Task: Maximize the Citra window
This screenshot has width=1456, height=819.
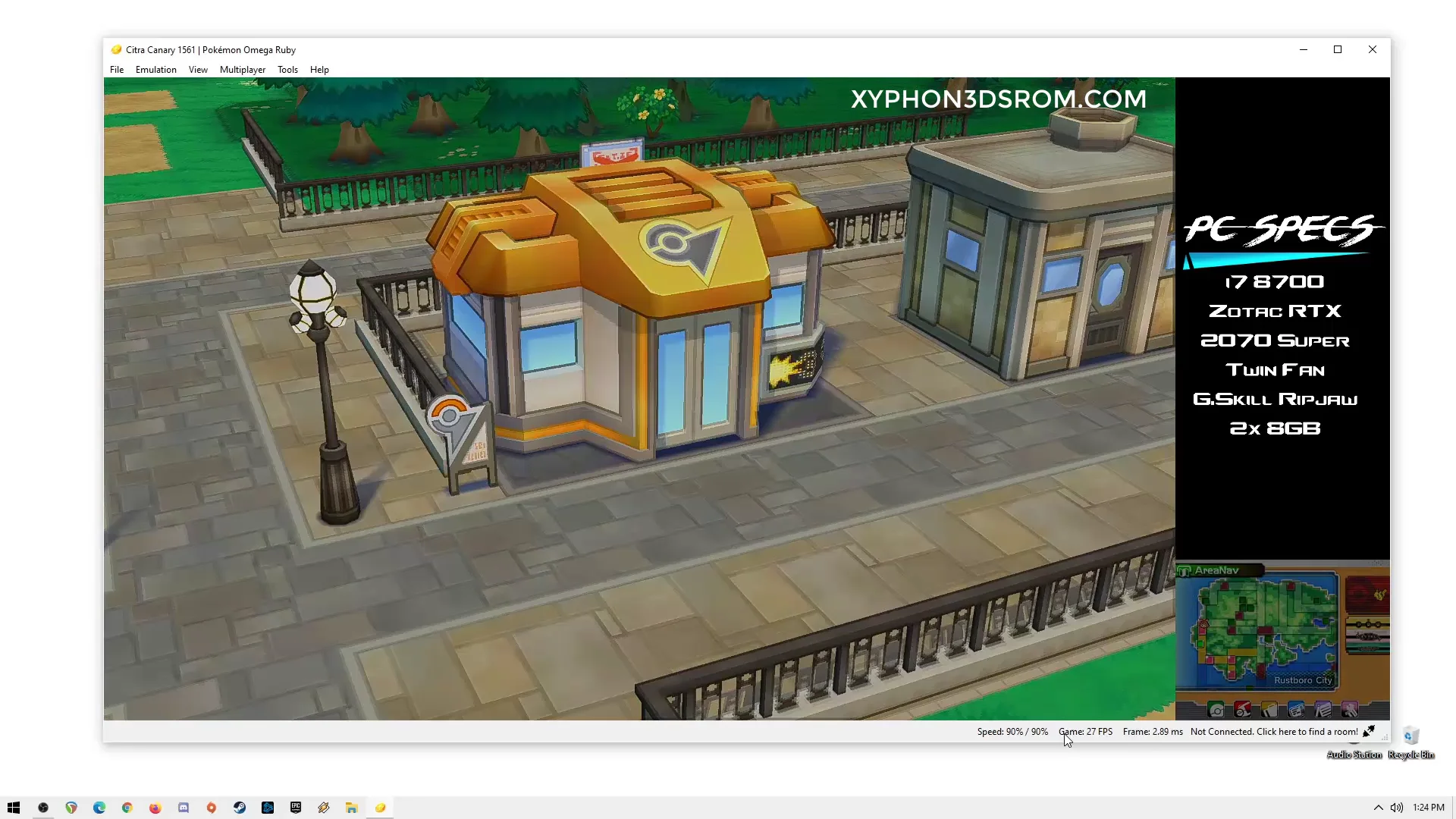Action: pos(1338,49)
